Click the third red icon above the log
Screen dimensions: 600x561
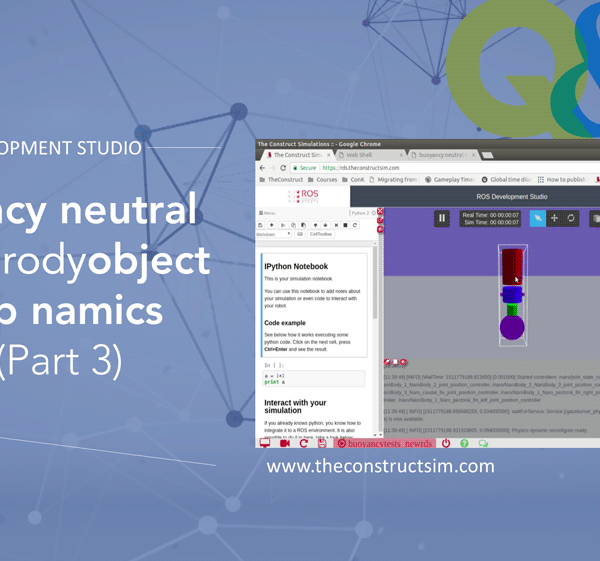click(x=403, y=362)
